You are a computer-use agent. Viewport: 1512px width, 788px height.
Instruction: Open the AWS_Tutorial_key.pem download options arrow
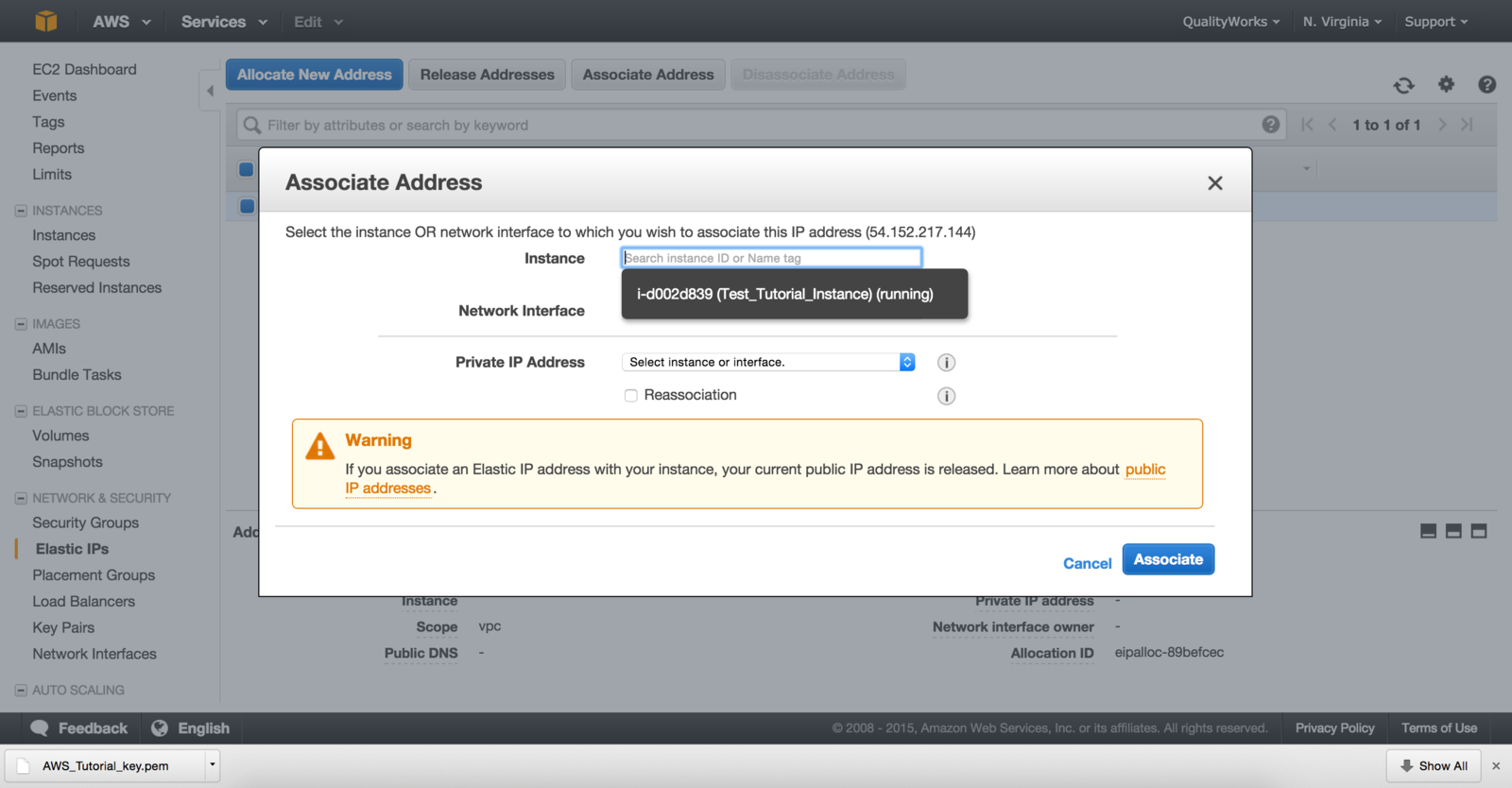[213, 765]
